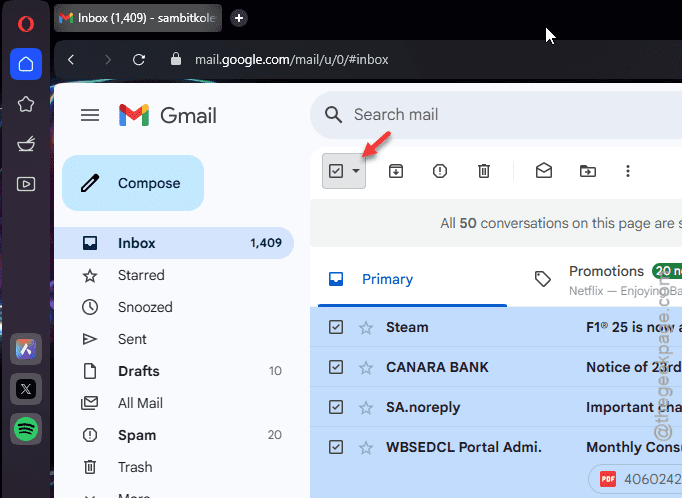682x498 pixels.
Task: Uncheck the Steam email checkbox
Action: tap(336, 327)
